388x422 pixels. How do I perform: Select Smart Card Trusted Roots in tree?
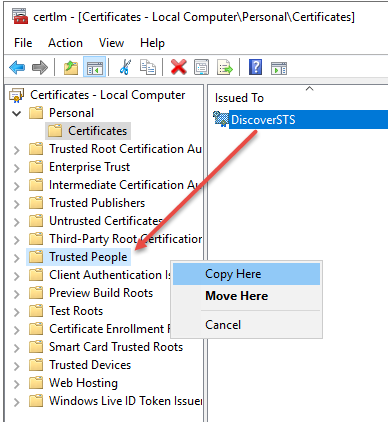116,347
